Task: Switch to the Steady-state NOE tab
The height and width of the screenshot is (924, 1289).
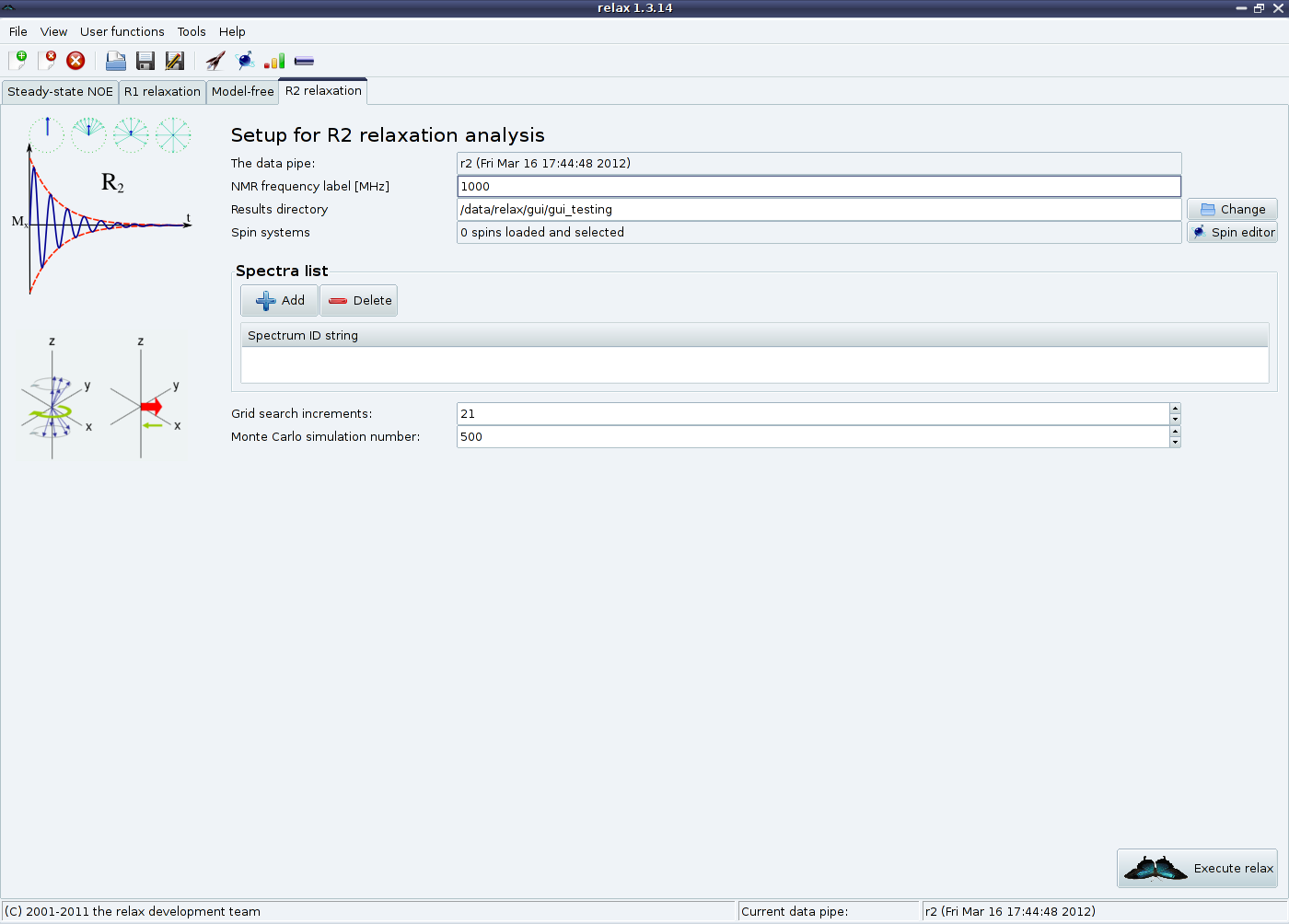Action: 60,92
